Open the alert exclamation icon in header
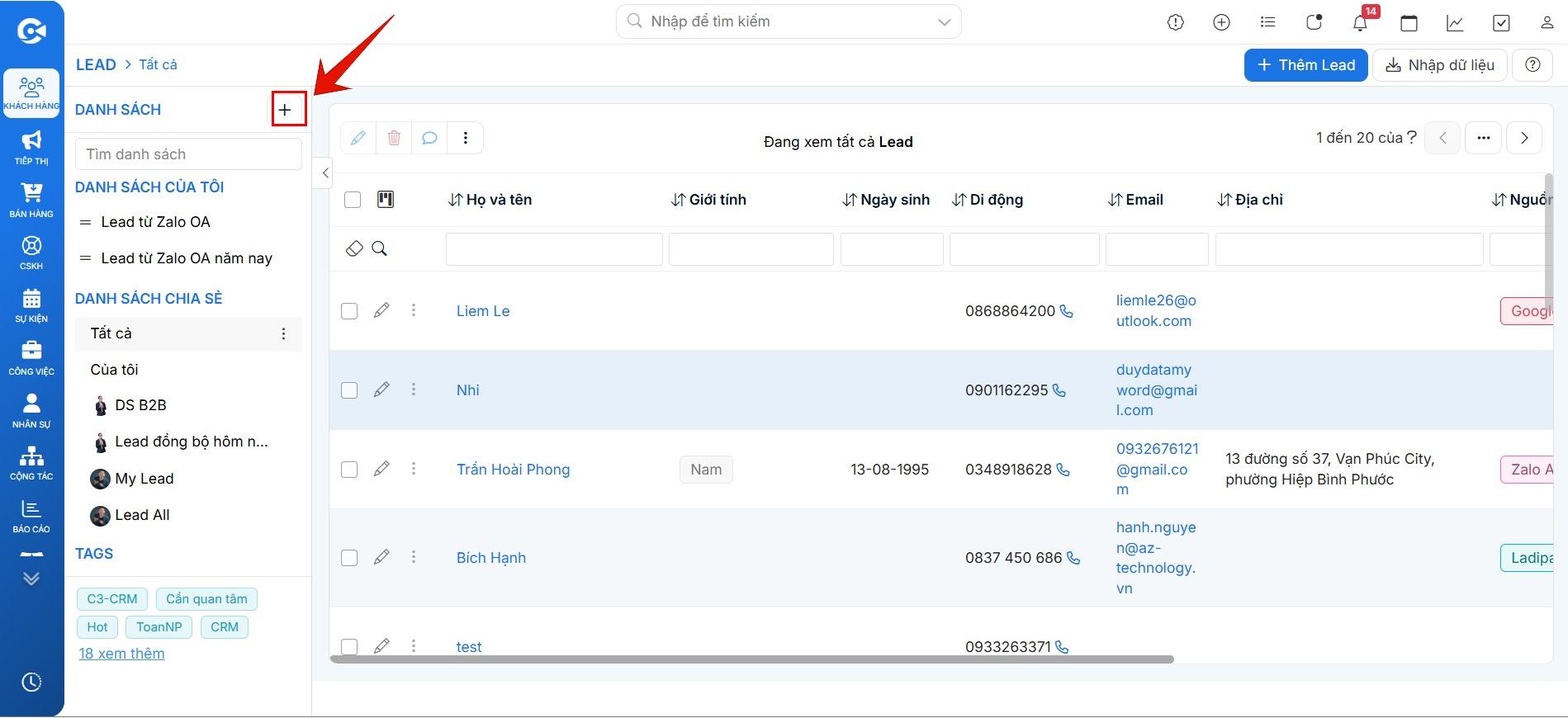This screenshot has height=718, width=1568. tap(1176, 22)
